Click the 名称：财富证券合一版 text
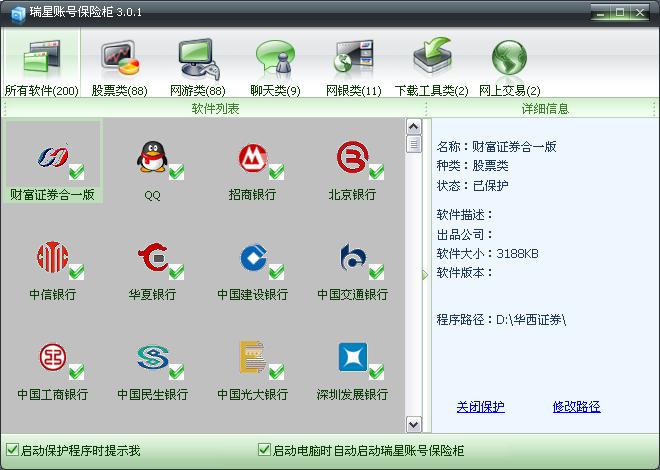 coord(497,146)
